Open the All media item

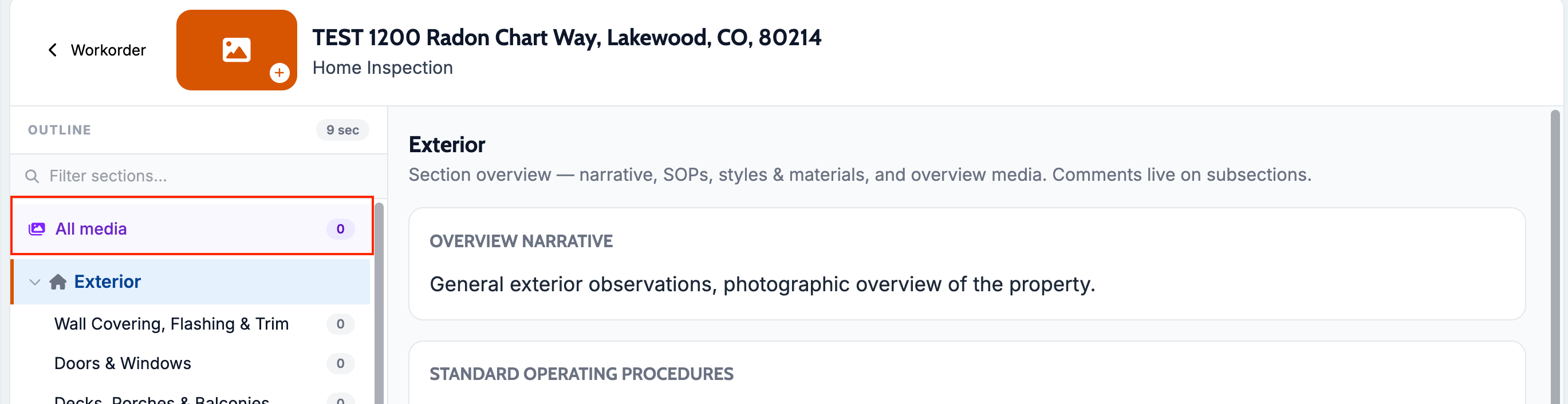[x=192, y=229]
